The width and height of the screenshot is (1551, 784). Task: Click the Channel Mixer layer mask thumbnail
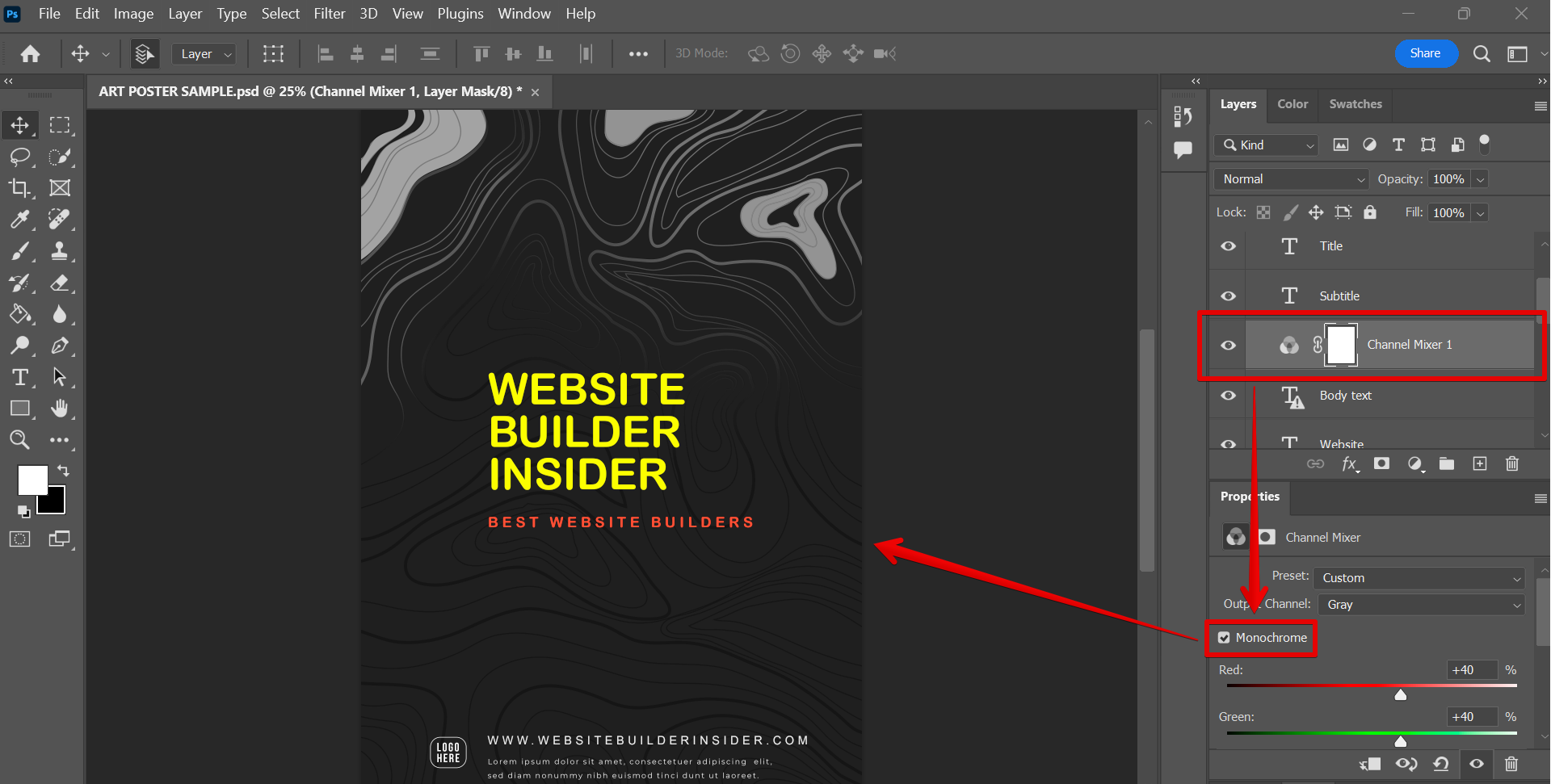coord(1341,345)
